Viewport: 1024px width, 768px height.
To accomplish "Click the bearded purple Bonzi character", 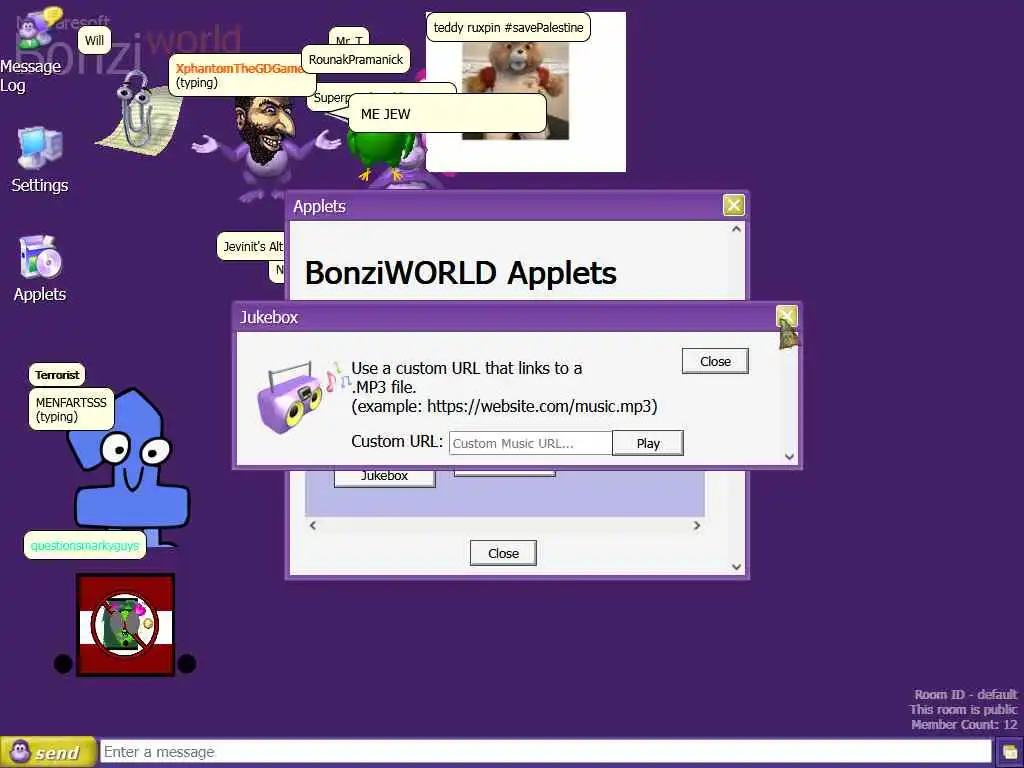I will 265,149.
